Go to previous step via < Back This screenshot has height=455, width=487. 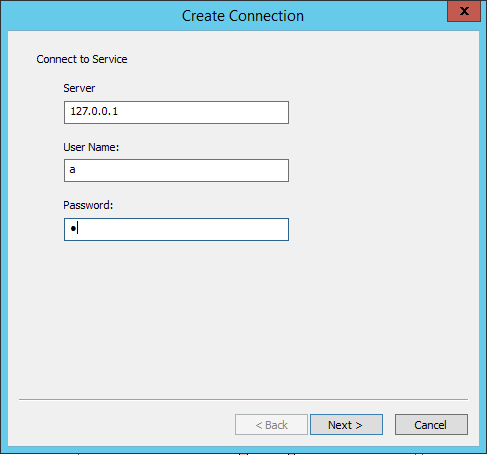coord(271,425)
